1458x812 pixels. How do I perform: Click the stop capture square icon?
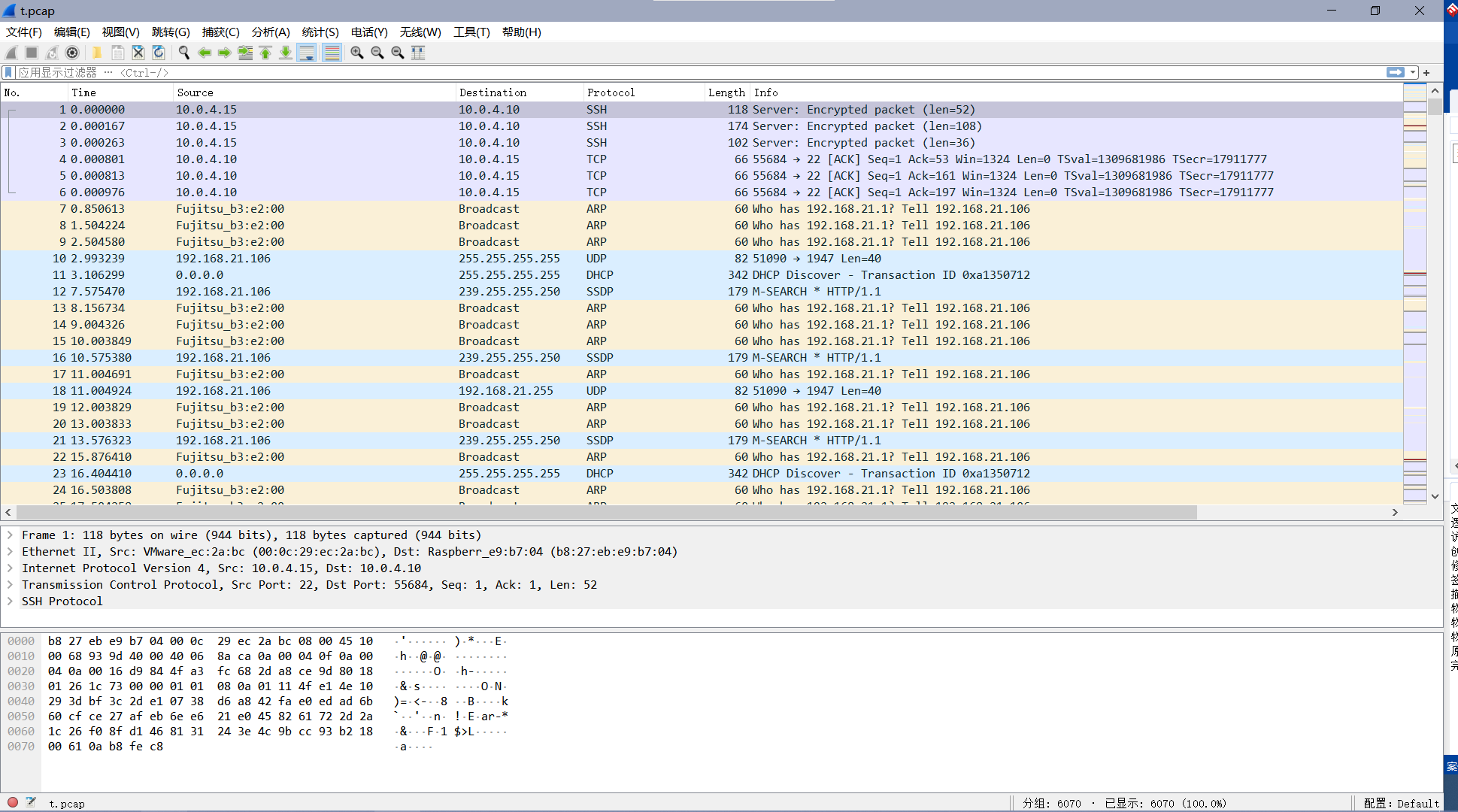click(x=32, y=53)
